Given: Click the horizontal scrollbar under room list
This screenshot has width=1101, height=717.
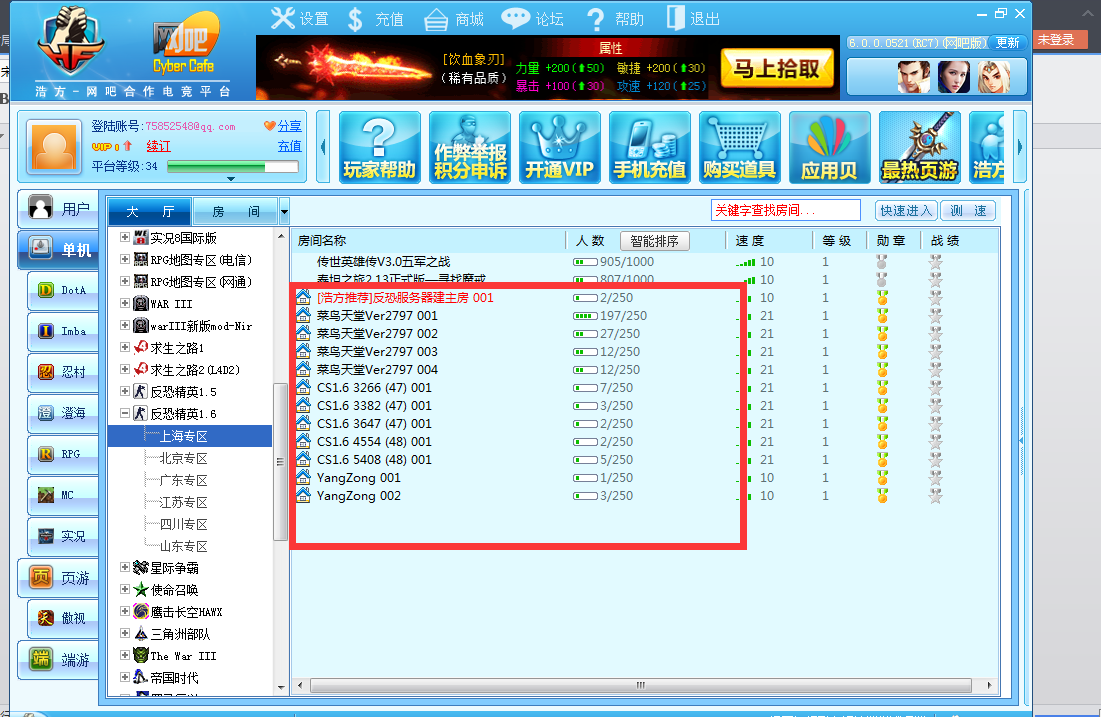Looking at the screenshot, I should pos(640,686).
